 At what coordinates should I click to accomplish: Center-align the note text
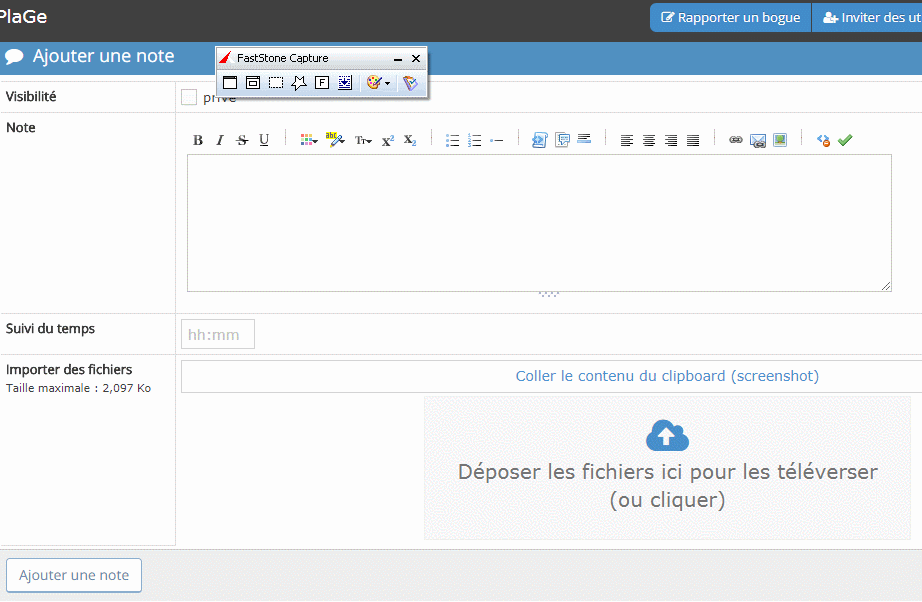pyautogui.click(x=649, y=140)
